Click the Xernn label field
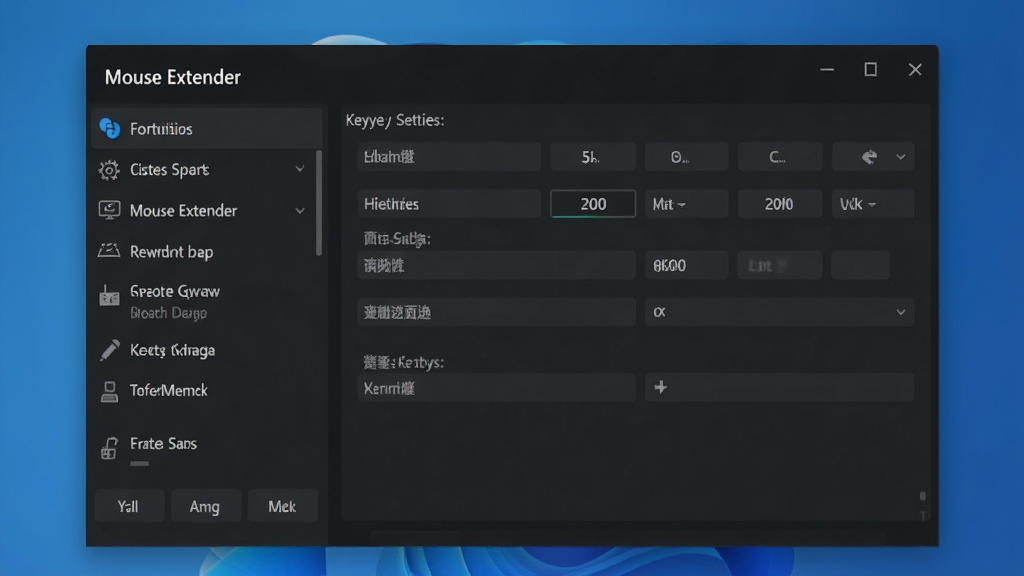 tap(496, 388)
